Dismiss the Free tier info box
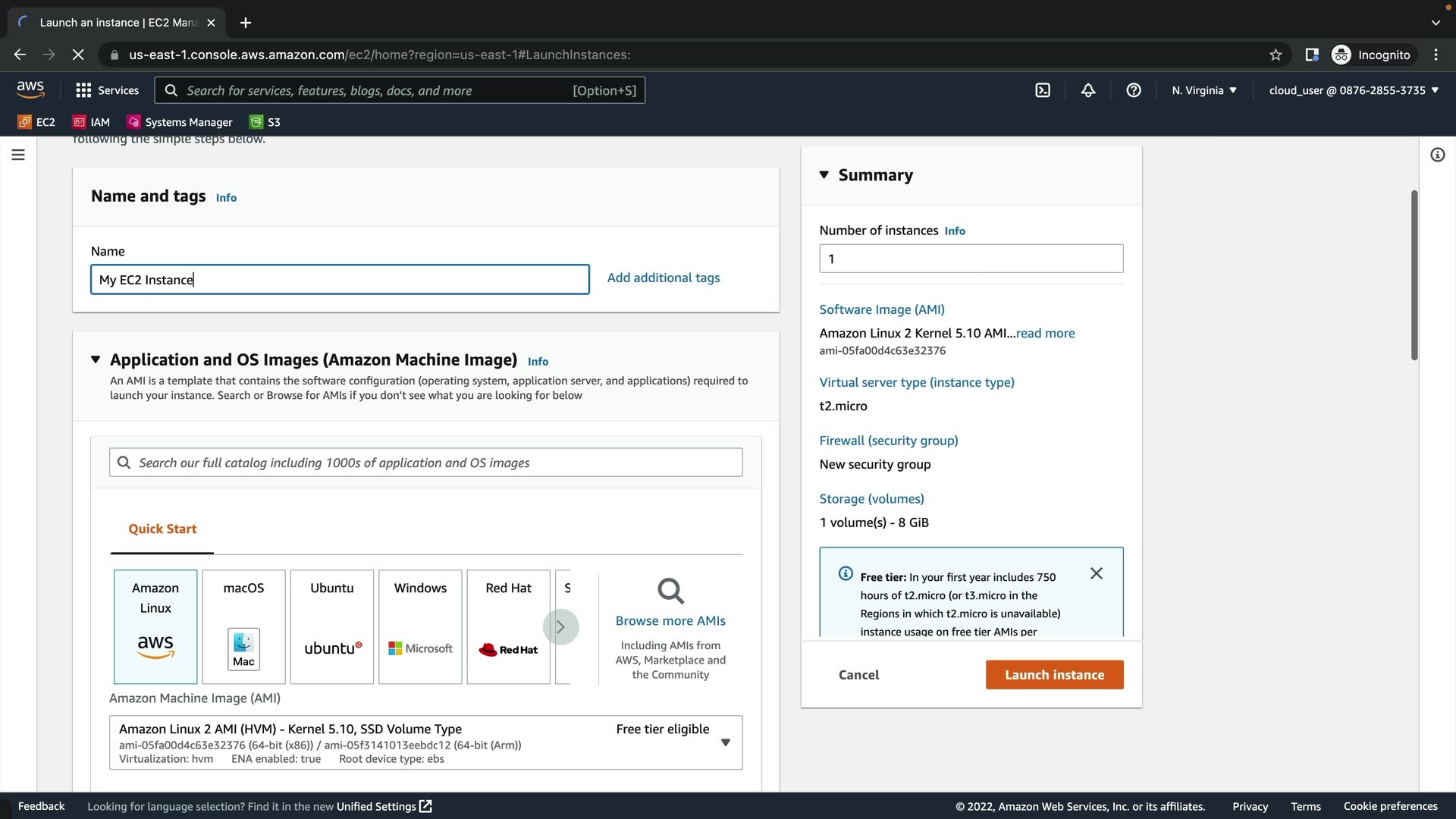The height and width of the screenshot is (819, 1456). [x=1096, y=573]
